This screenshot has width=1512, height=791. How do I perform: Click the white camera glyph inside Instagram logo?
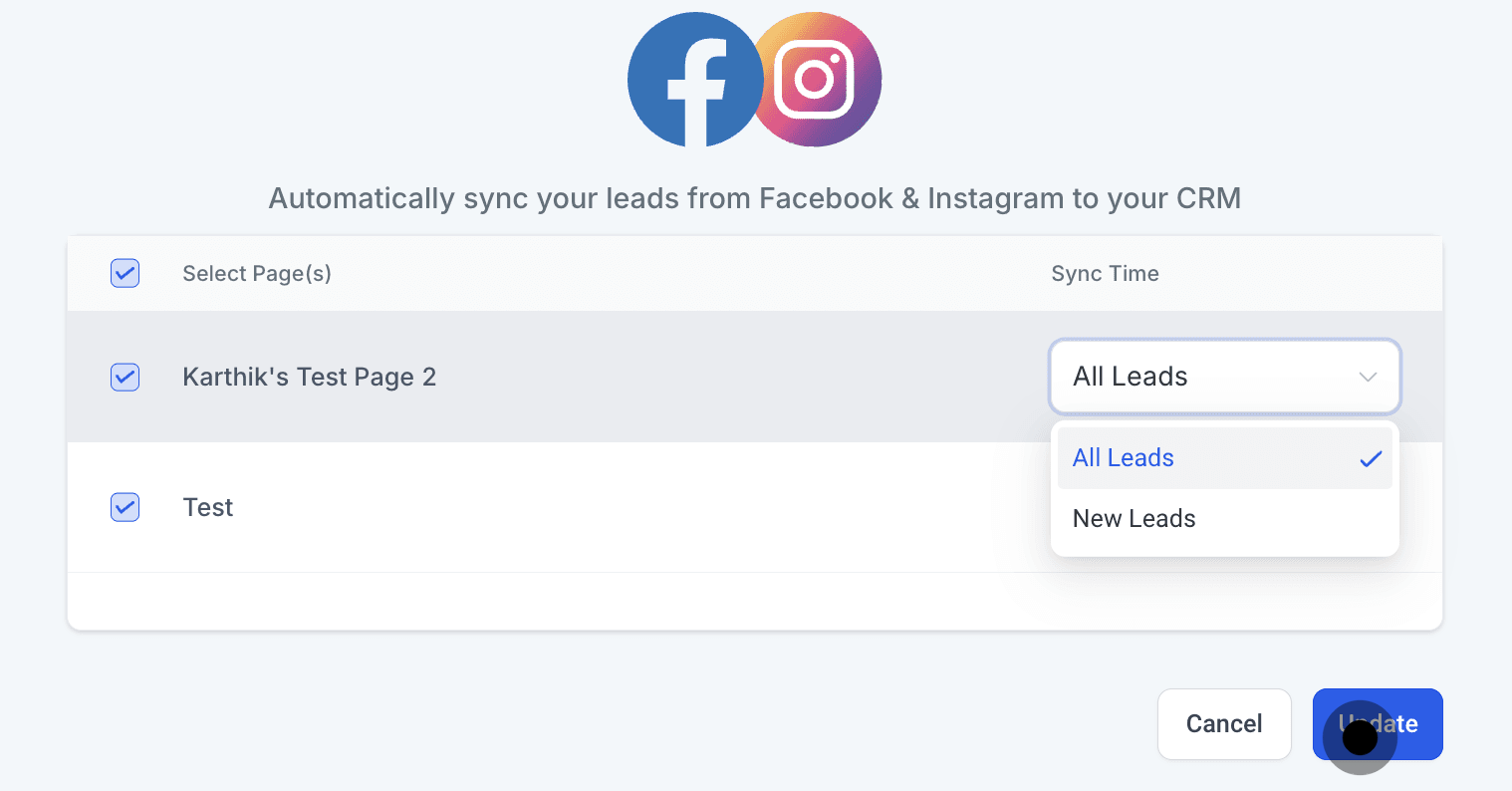pyautogui.click(x=814, y=79)
